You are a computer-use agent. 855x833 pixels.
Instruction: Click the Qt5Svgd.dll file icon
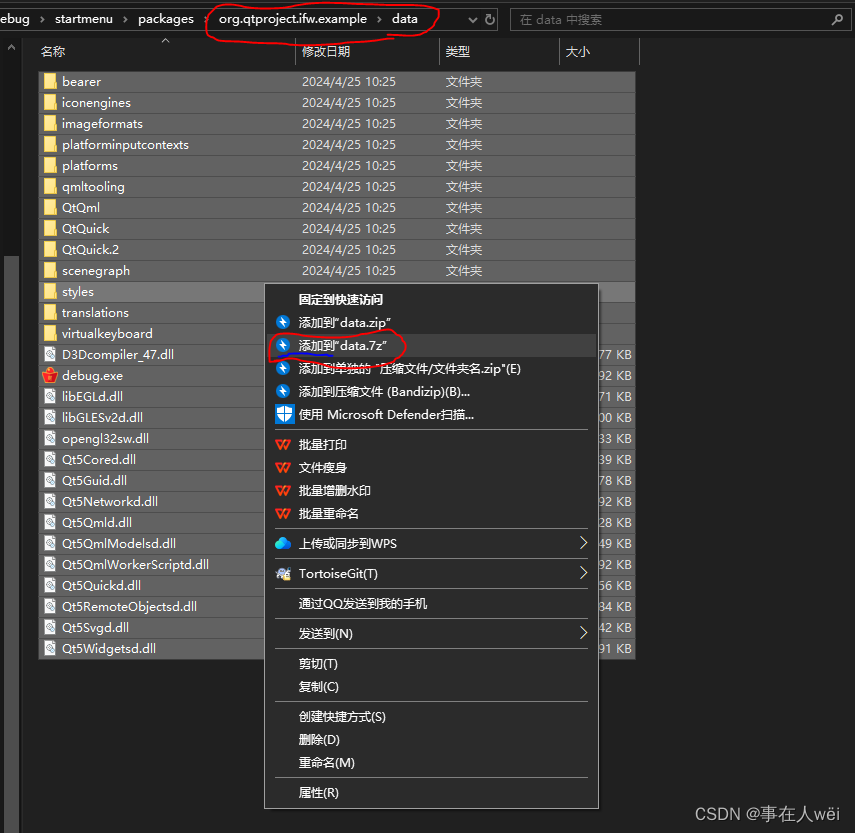coord(50,627)
